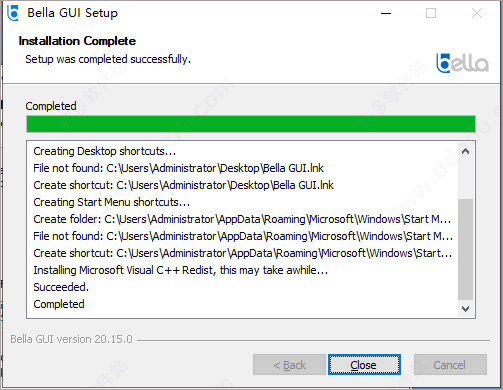The width and height of the screenshot is (503, 390).
Task: Click the last 'Completed' log line
Action: point(59,304)
